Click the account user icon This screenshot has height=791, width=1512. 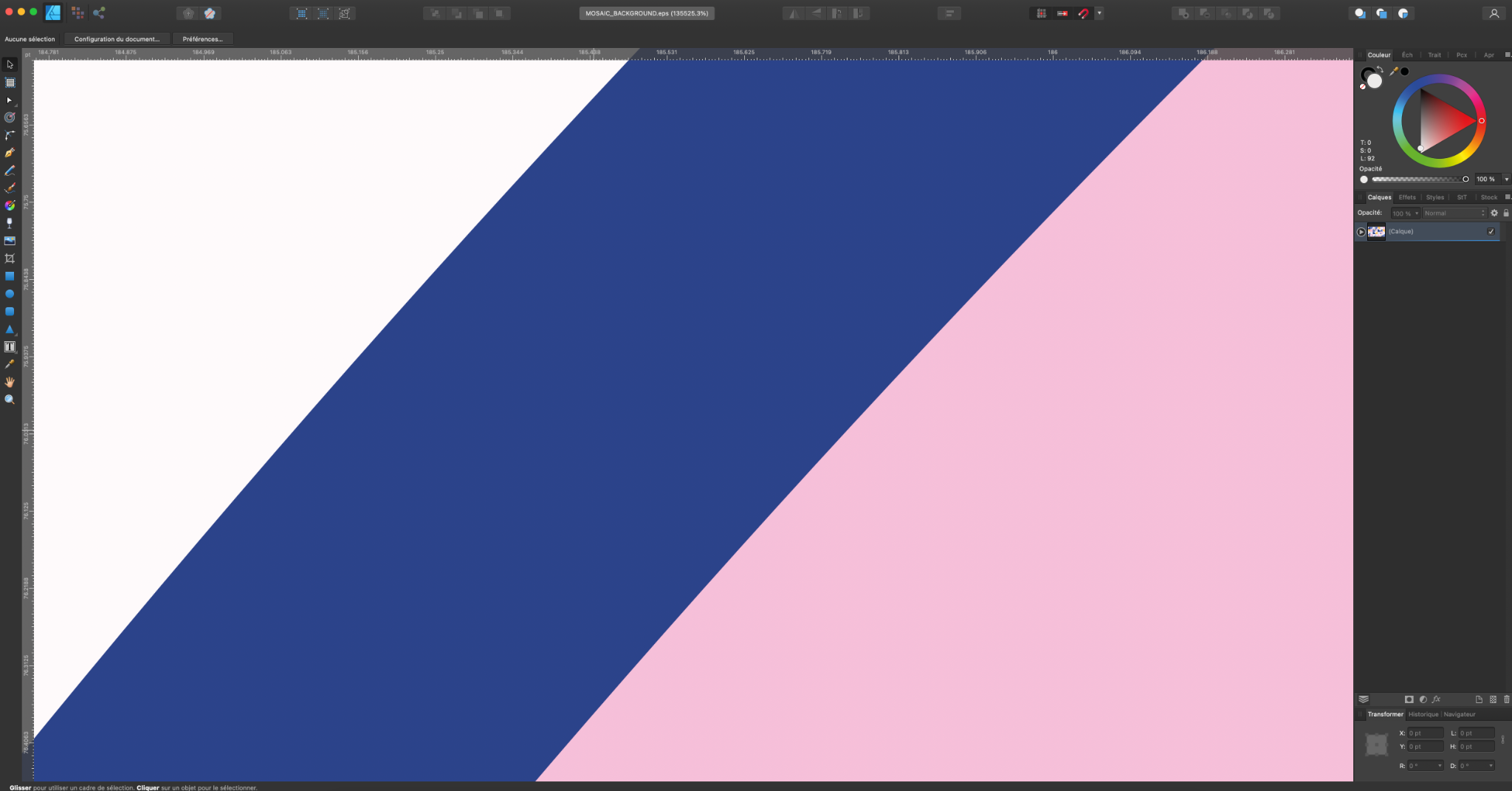pyautogui.click(x=1494, y=13)
